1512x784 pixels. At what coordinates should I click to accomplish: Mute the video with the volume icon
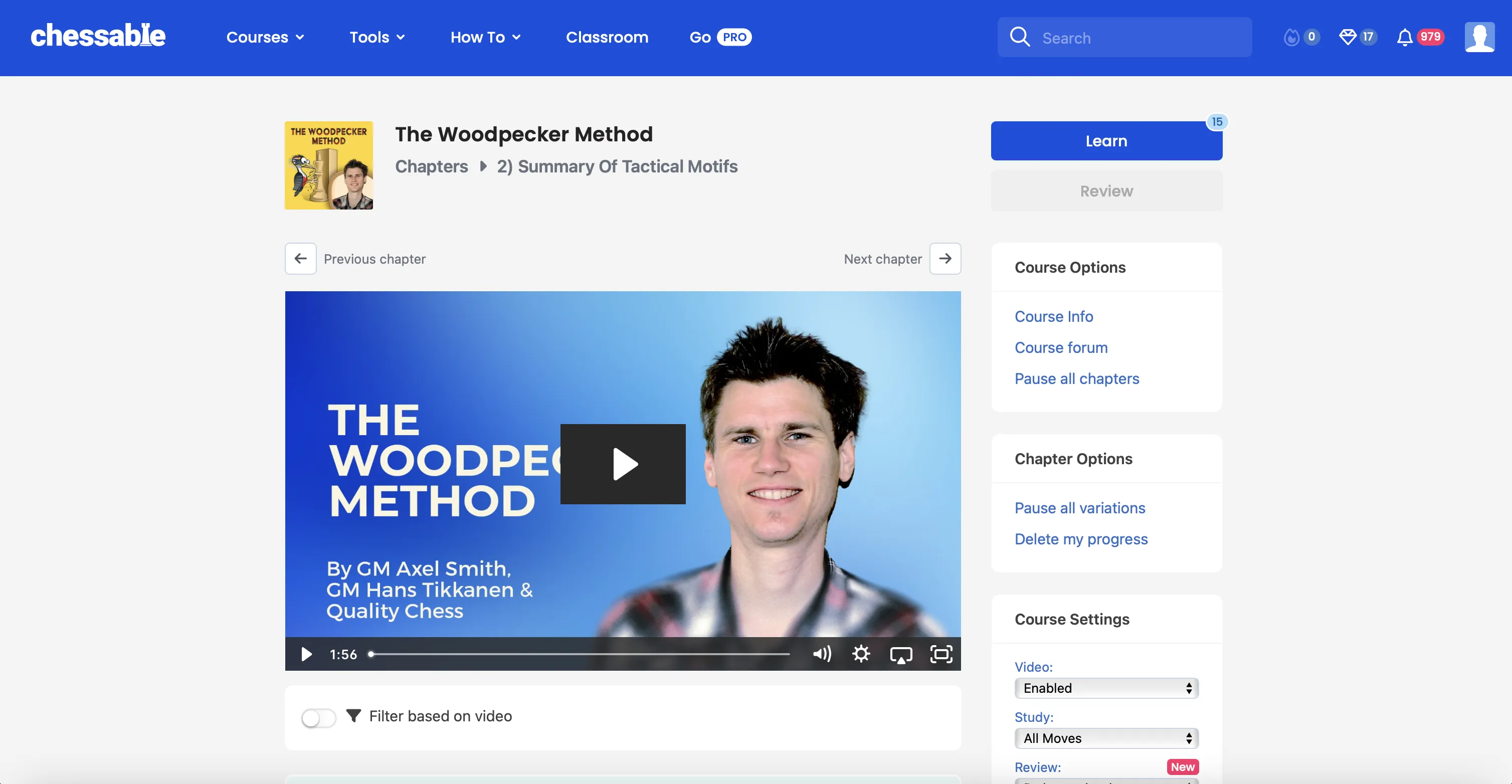(822, 654)
